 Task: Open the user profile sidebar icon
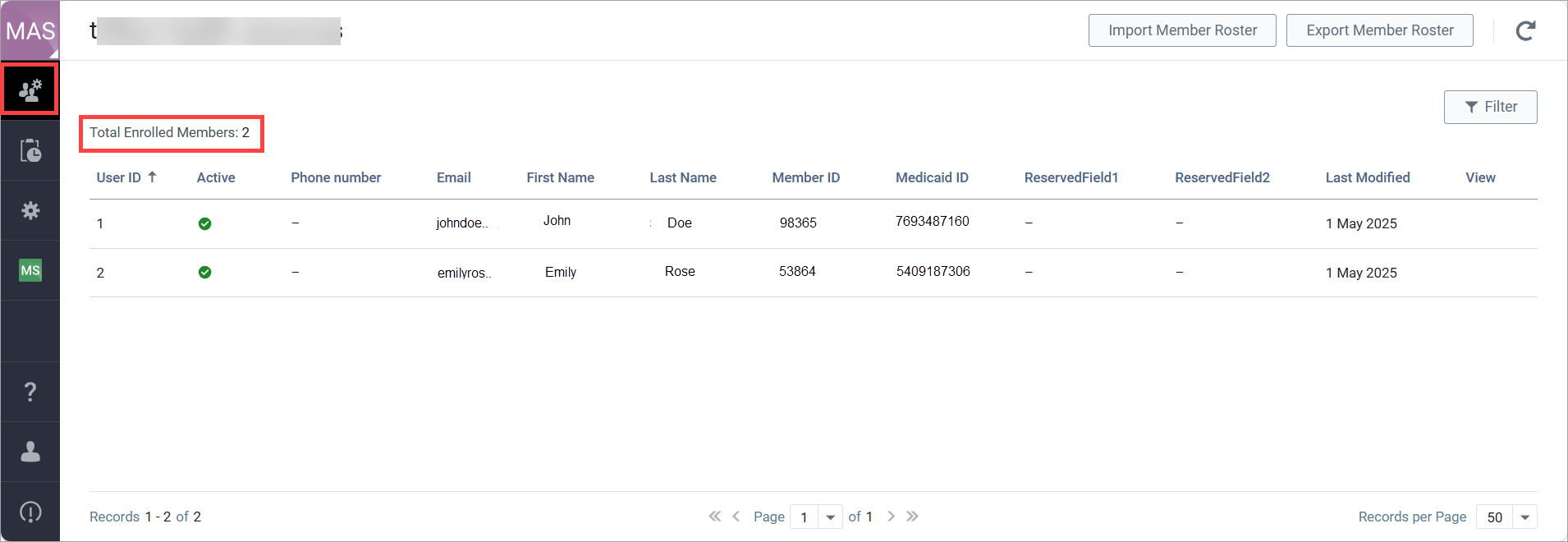(30, 452)
